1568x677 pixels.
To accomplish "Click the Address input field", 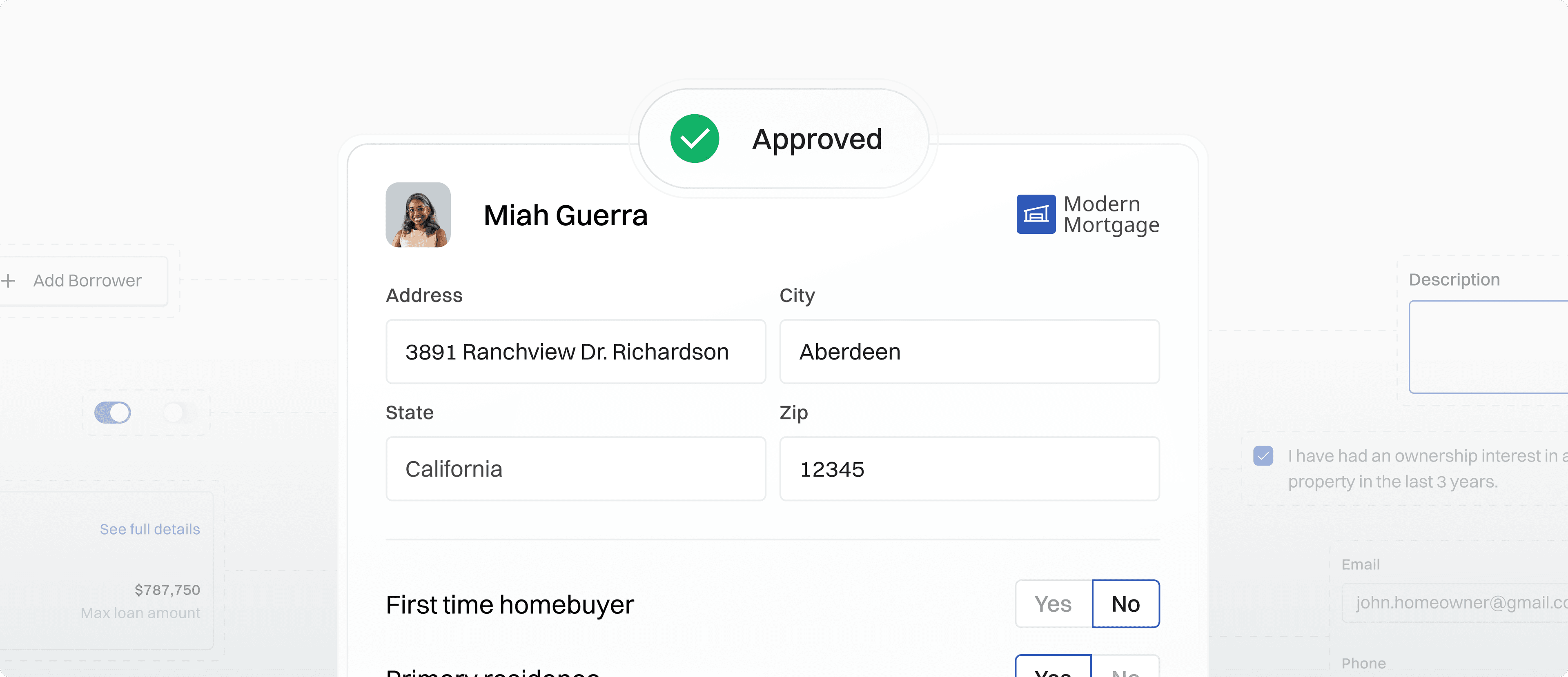I will coord(575,352).
